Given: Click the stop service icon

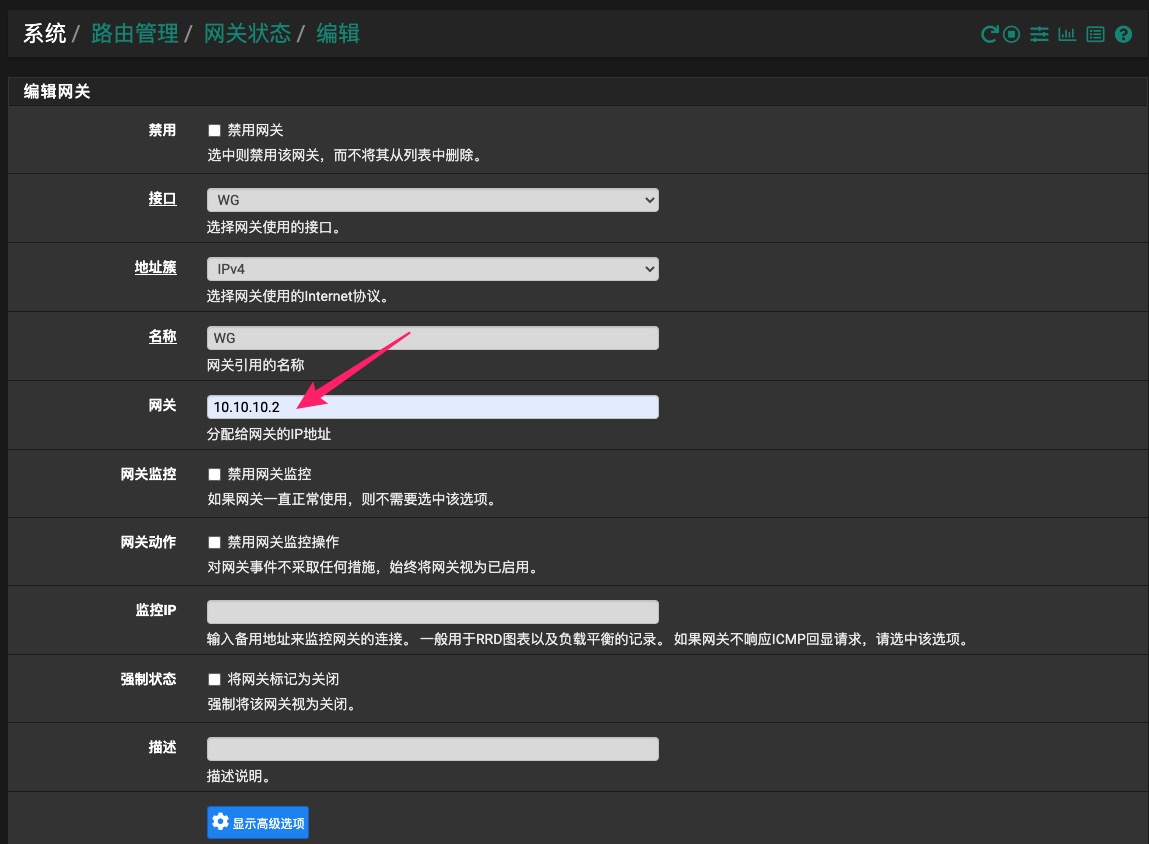Looking at the screenshot, I should (x=1012, y=35).
